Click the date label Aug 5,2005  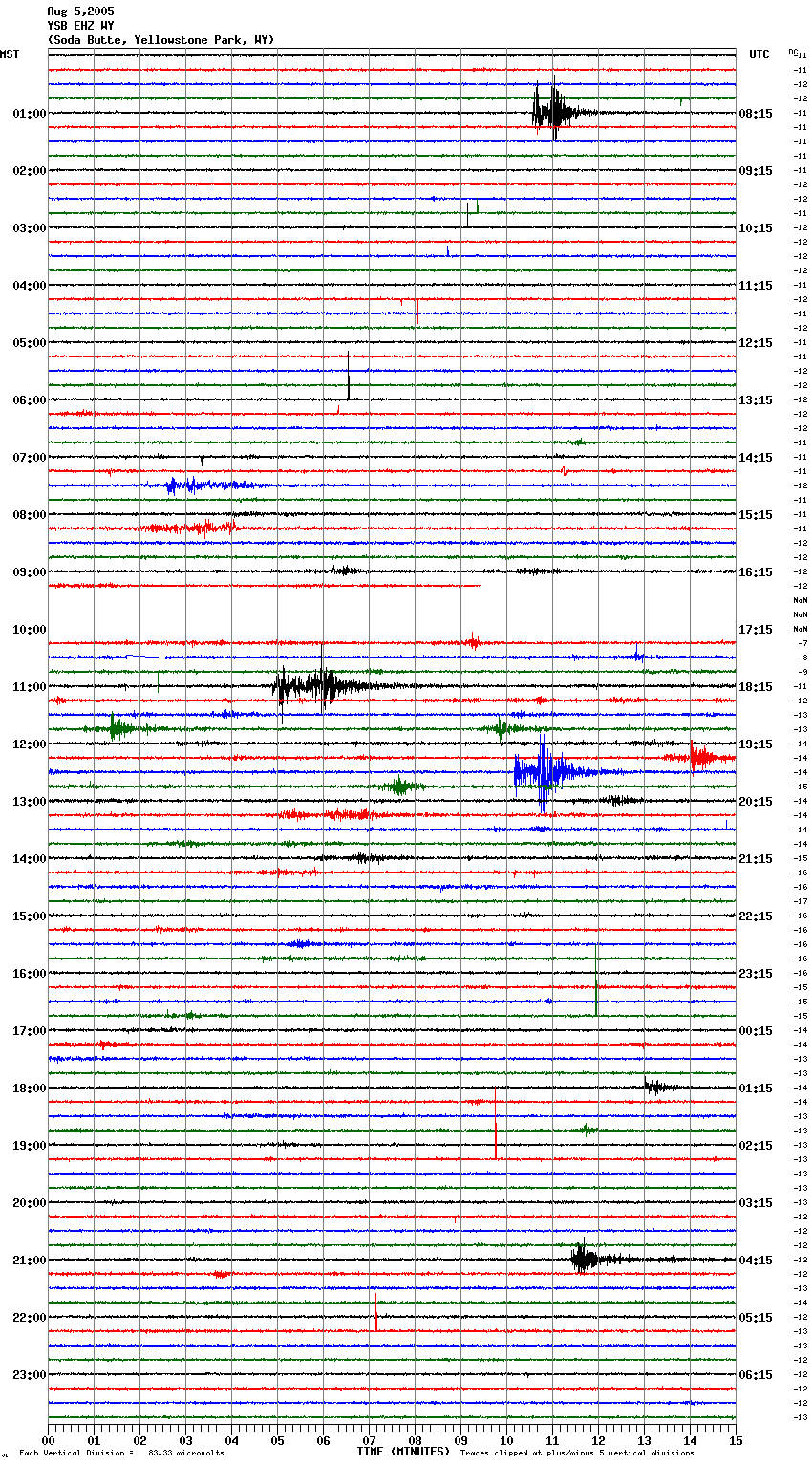[x=80, y=11]
